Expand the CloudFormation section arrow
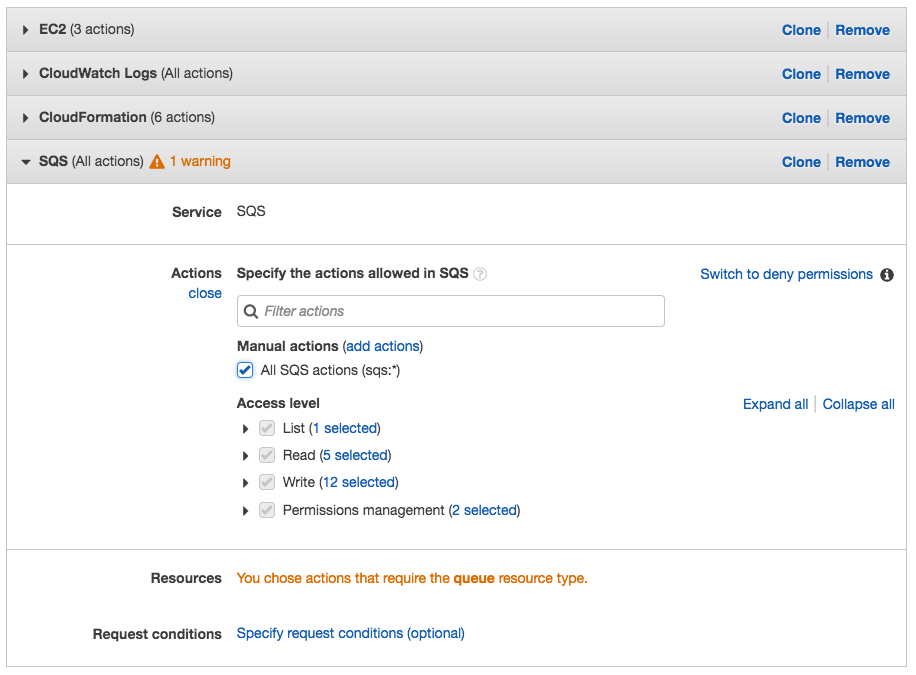Screen dimensions: 916x675 pyautogui.click(x=26, y=118)
